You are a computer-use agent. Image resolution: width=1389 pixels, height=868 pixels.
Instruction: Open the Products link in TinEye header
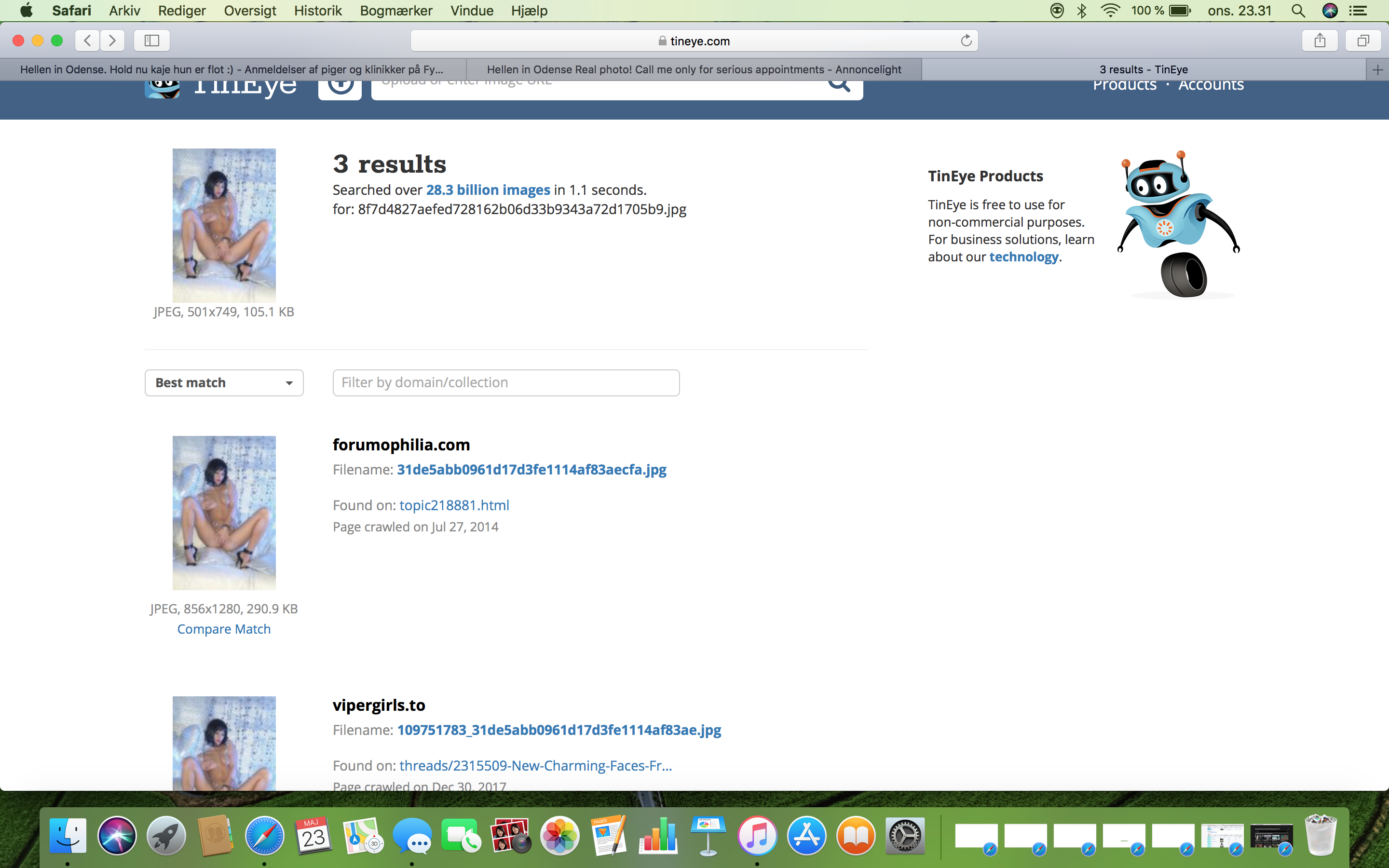click(1124, 85)
